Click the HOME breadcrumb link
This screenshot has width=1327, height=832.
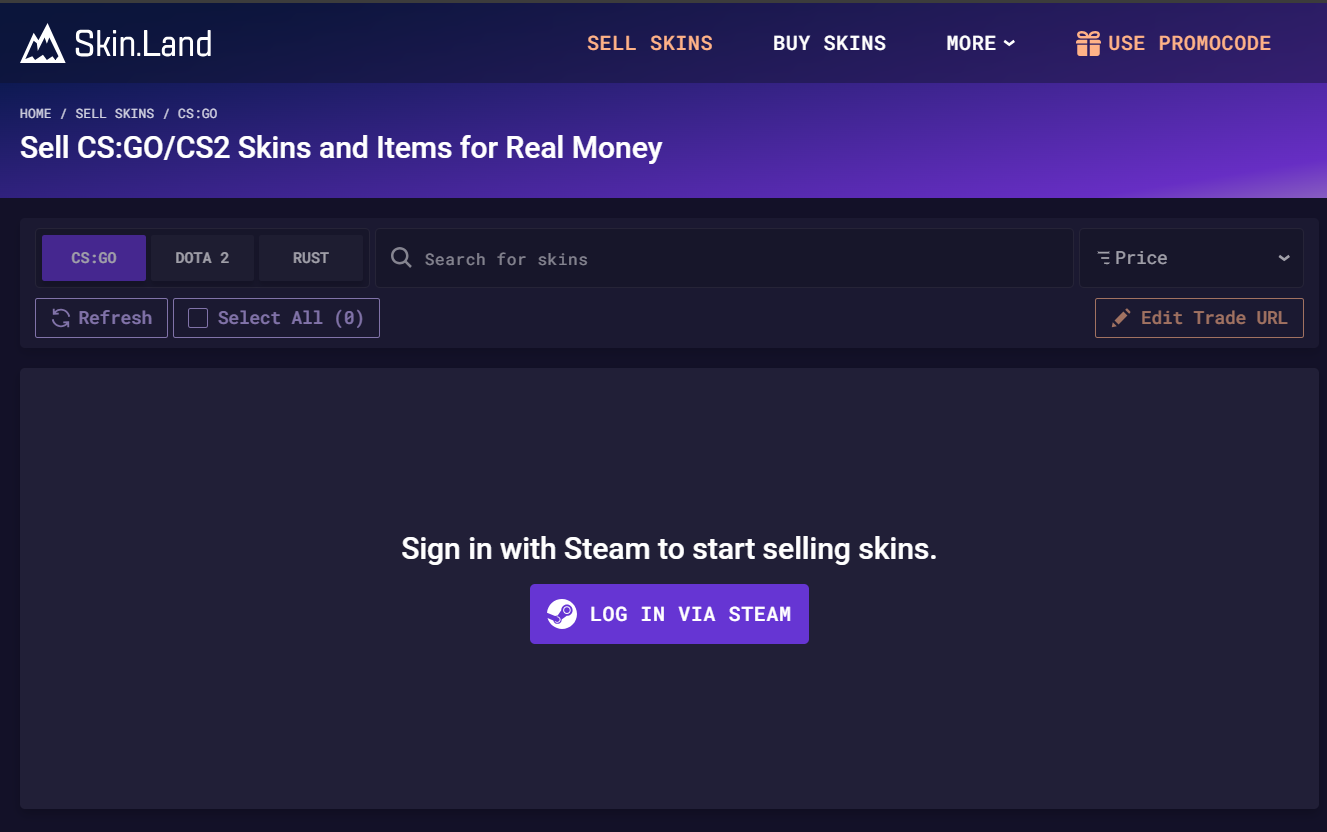36,114
